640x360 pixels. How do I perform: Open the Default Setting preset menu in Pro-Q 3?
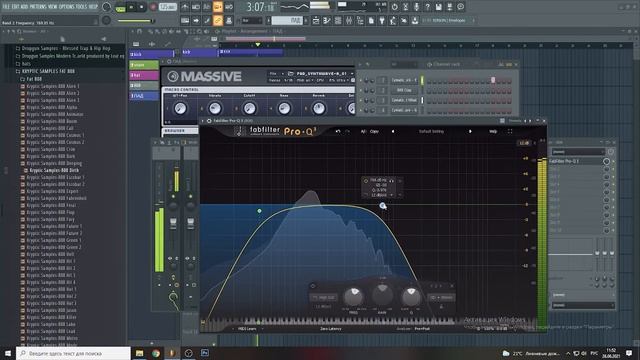coord(431,131)
